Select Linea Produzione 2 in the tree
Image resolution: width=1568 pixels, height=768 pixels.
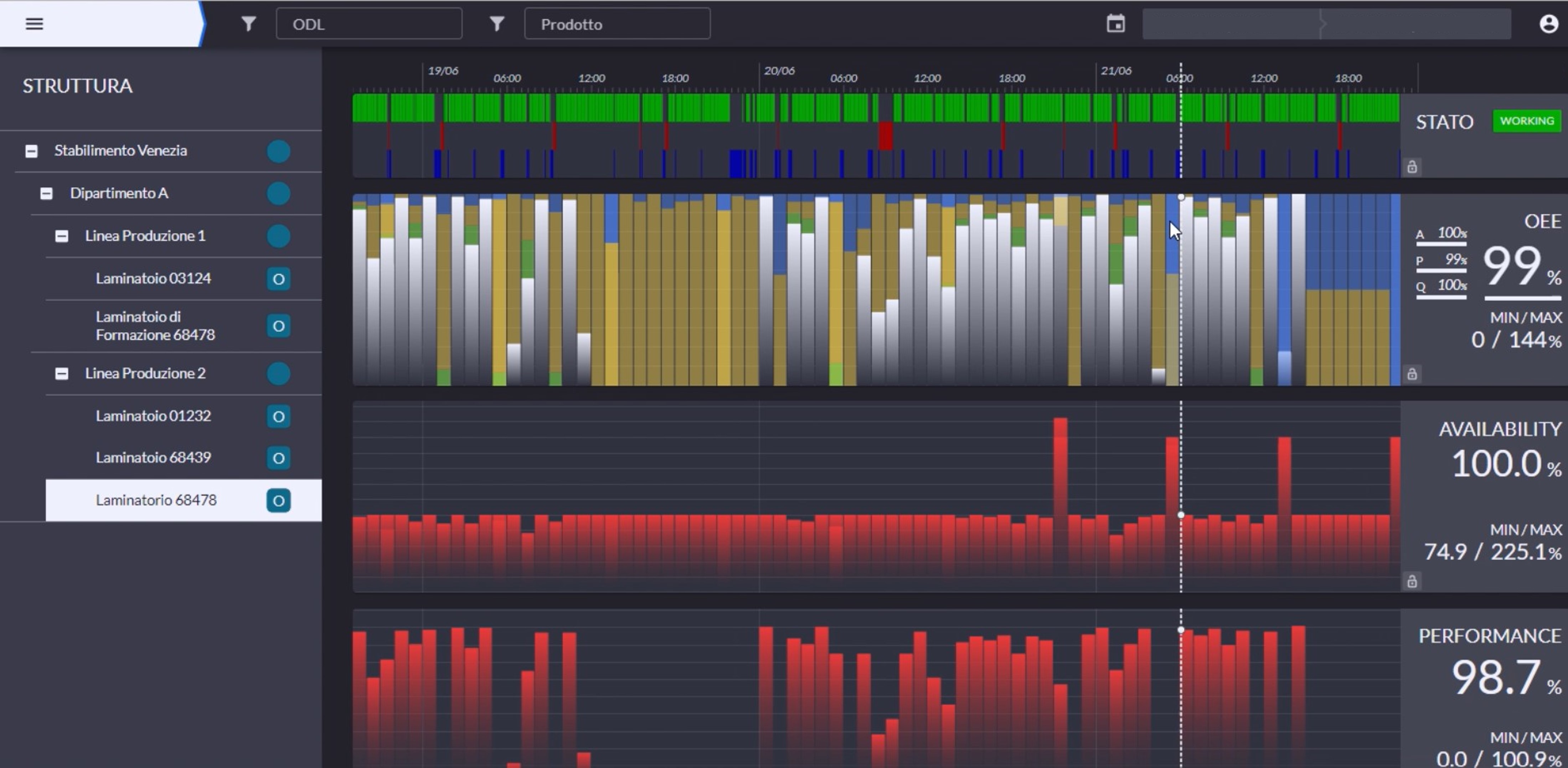point(145,373)
